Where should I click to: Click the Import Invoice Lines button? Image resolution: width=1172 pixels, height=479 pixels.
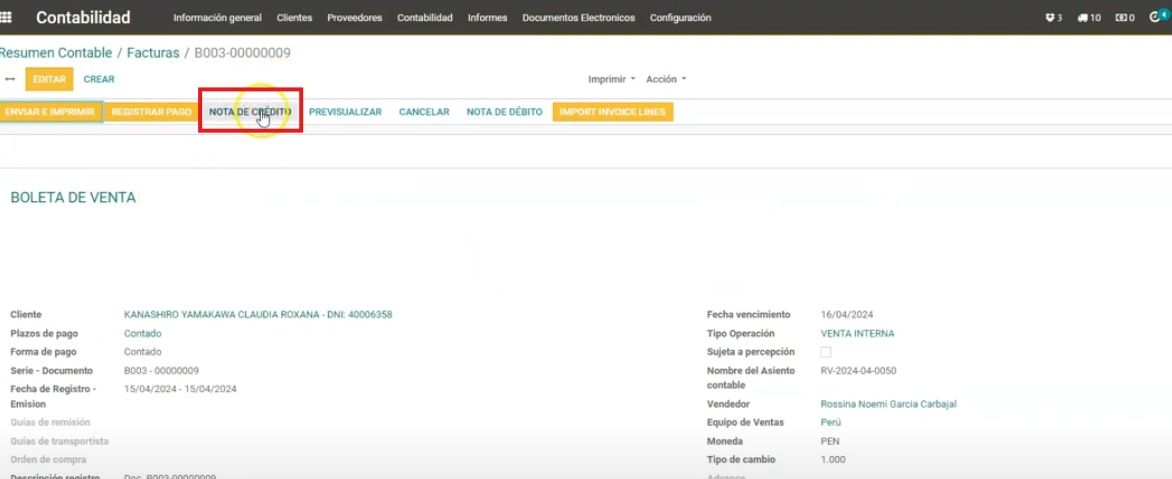click(613, 112)
